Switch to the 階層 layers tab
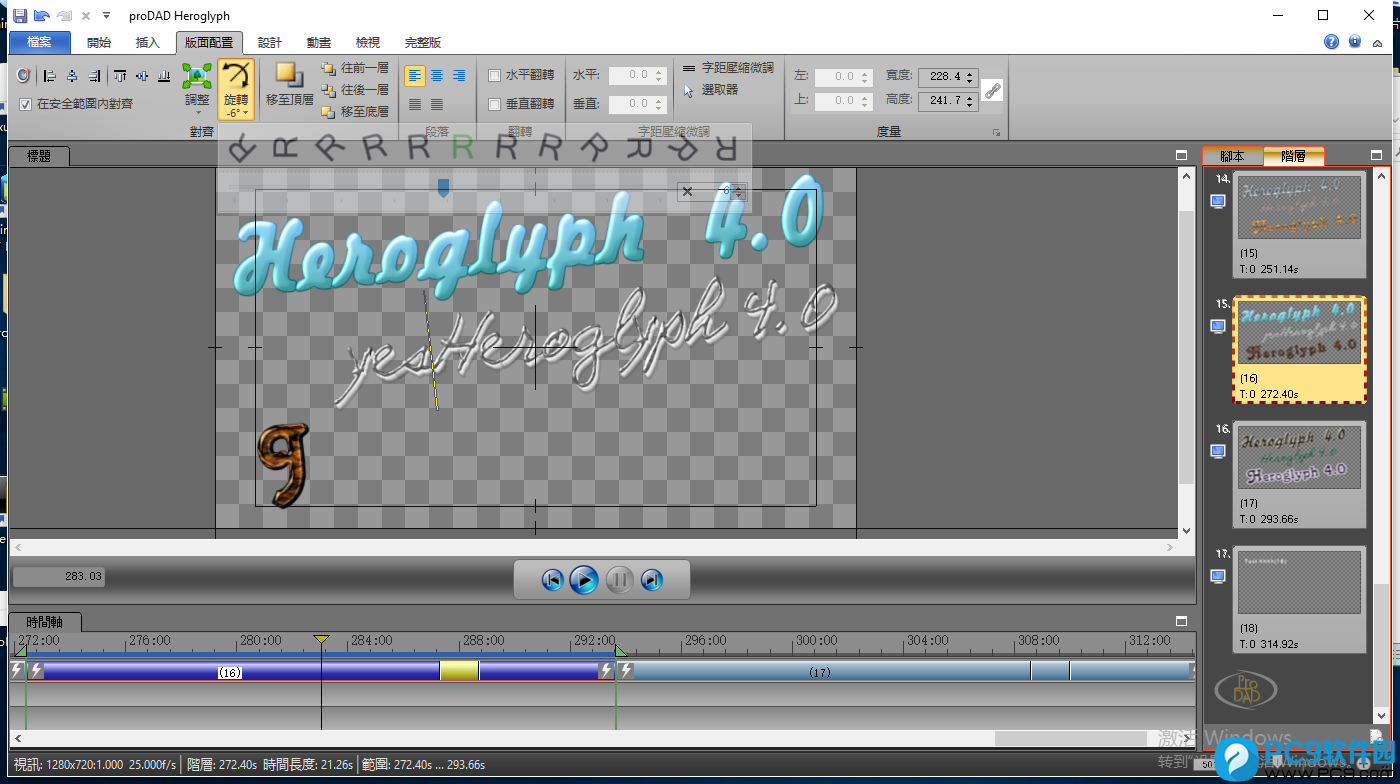This screenshot has height=784, width=1400. (x=1293, y=156)
